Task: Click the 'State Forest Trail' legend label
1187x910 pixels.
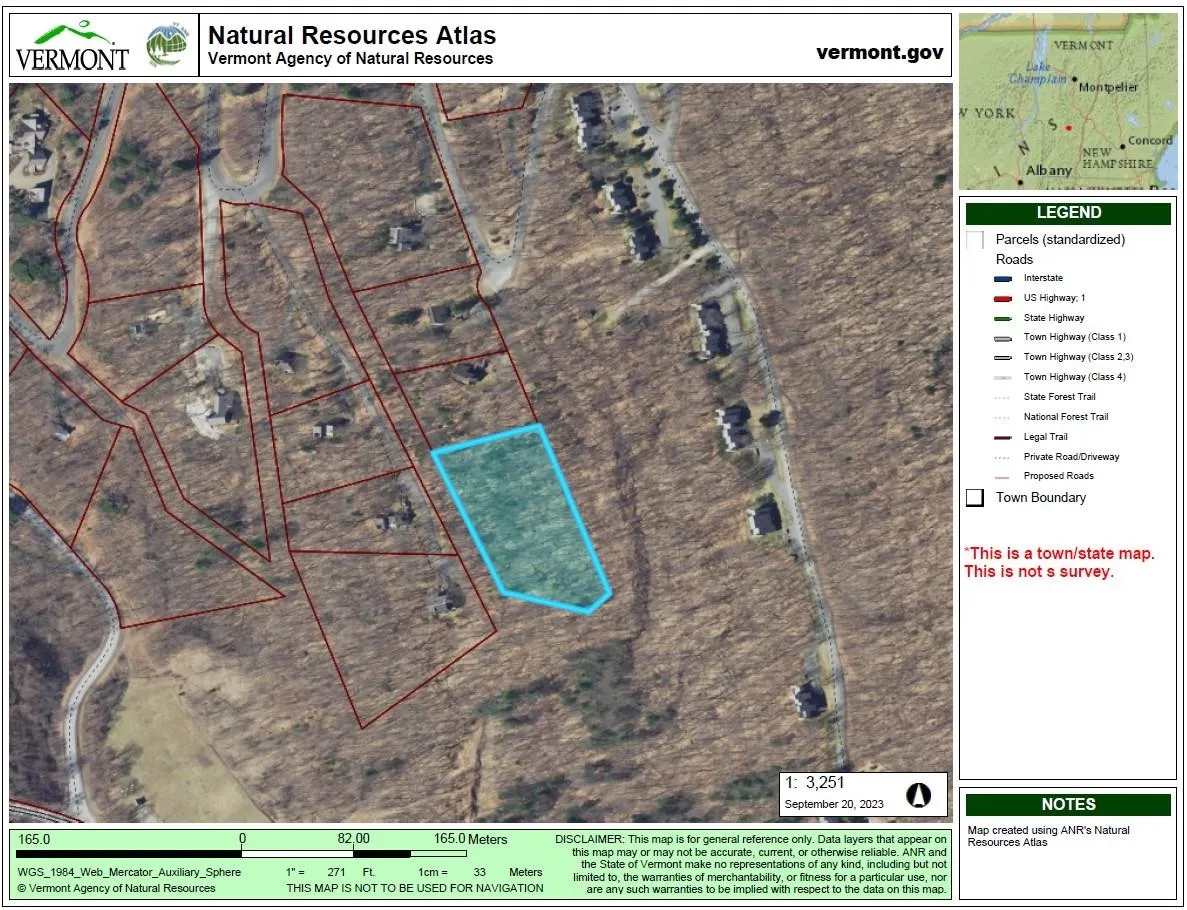Action: pyautogui.click(x=1060, y=397)
